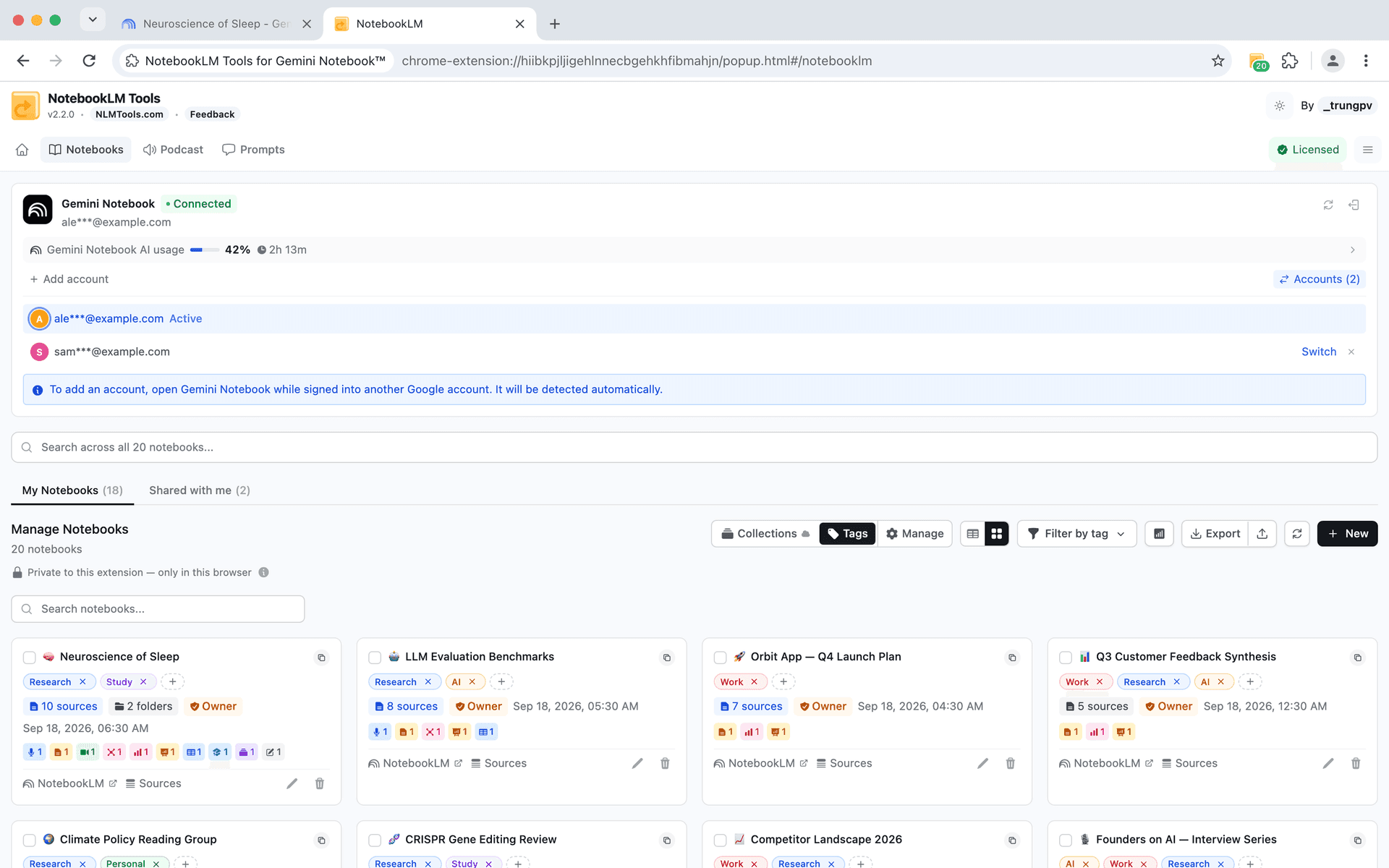Open the home icon in navigation
The height and width of the screenshot is (868, 1389).
tap(22, 150)
